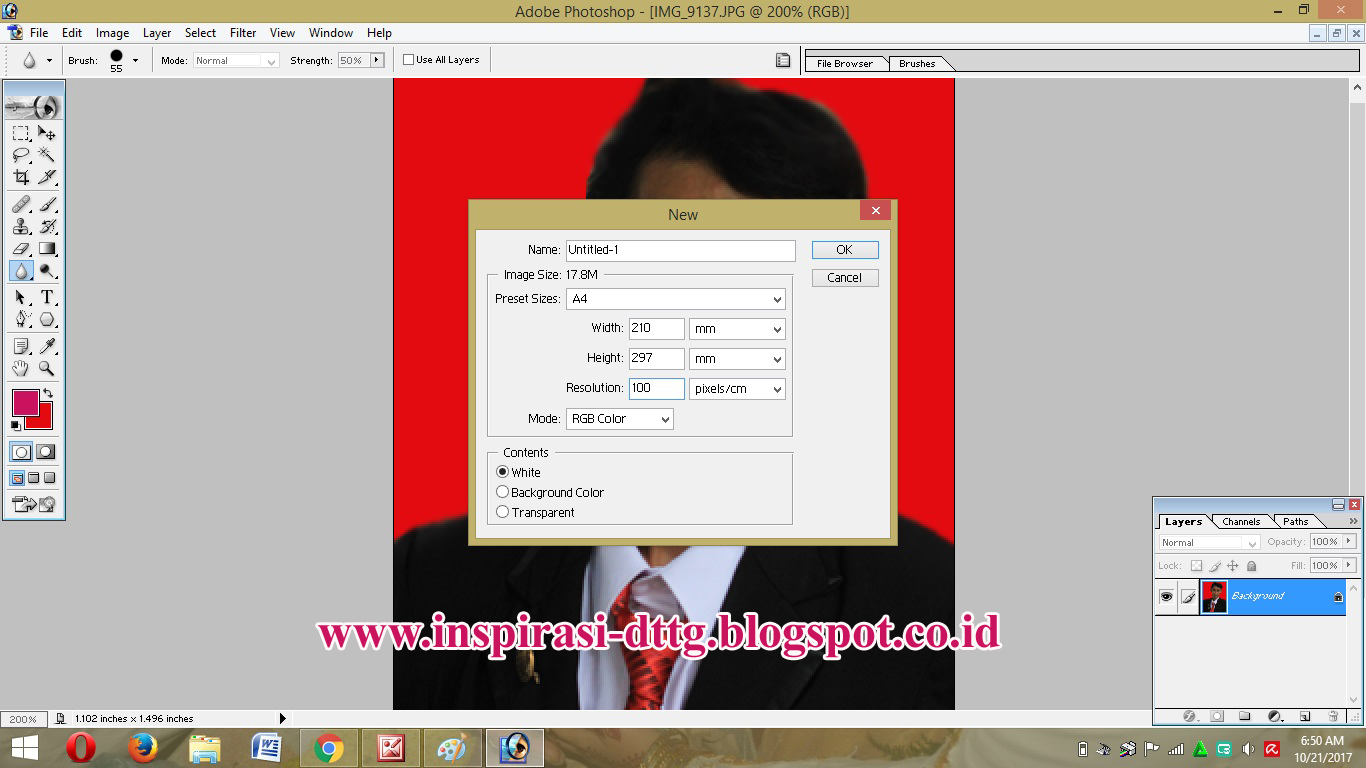Open the Layer menu

click(x=157, y=33)
